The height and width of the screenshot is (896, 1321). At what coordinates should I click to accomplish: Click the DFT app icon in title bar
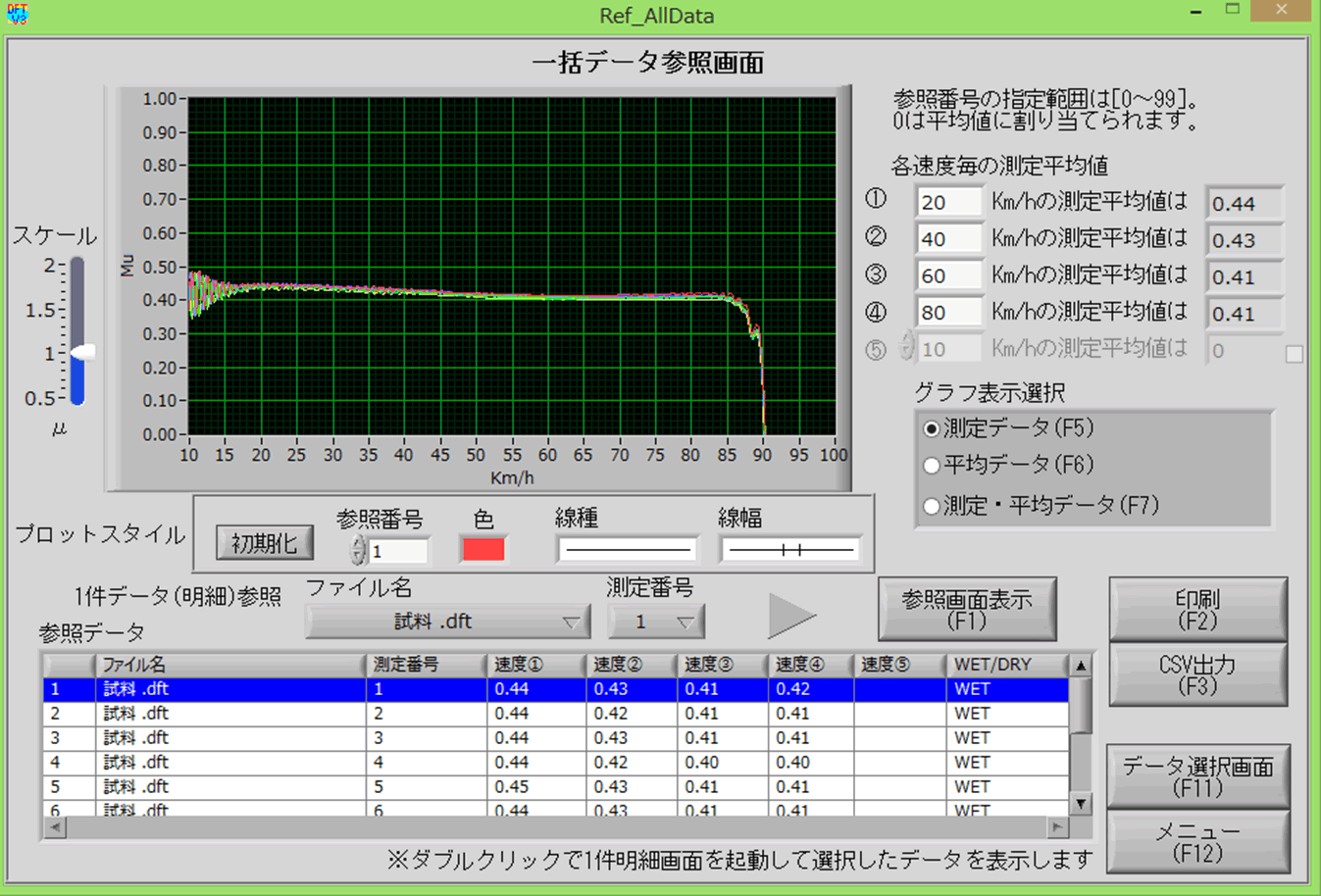click(18, 14)
